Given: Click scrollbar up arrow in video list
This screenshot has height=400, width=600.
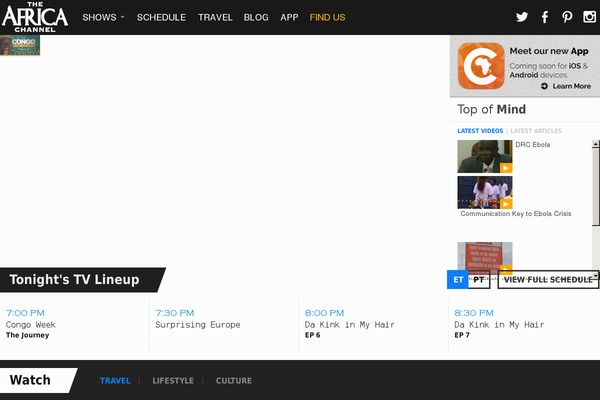Looking at the screenshot, I should click(595, 144).
